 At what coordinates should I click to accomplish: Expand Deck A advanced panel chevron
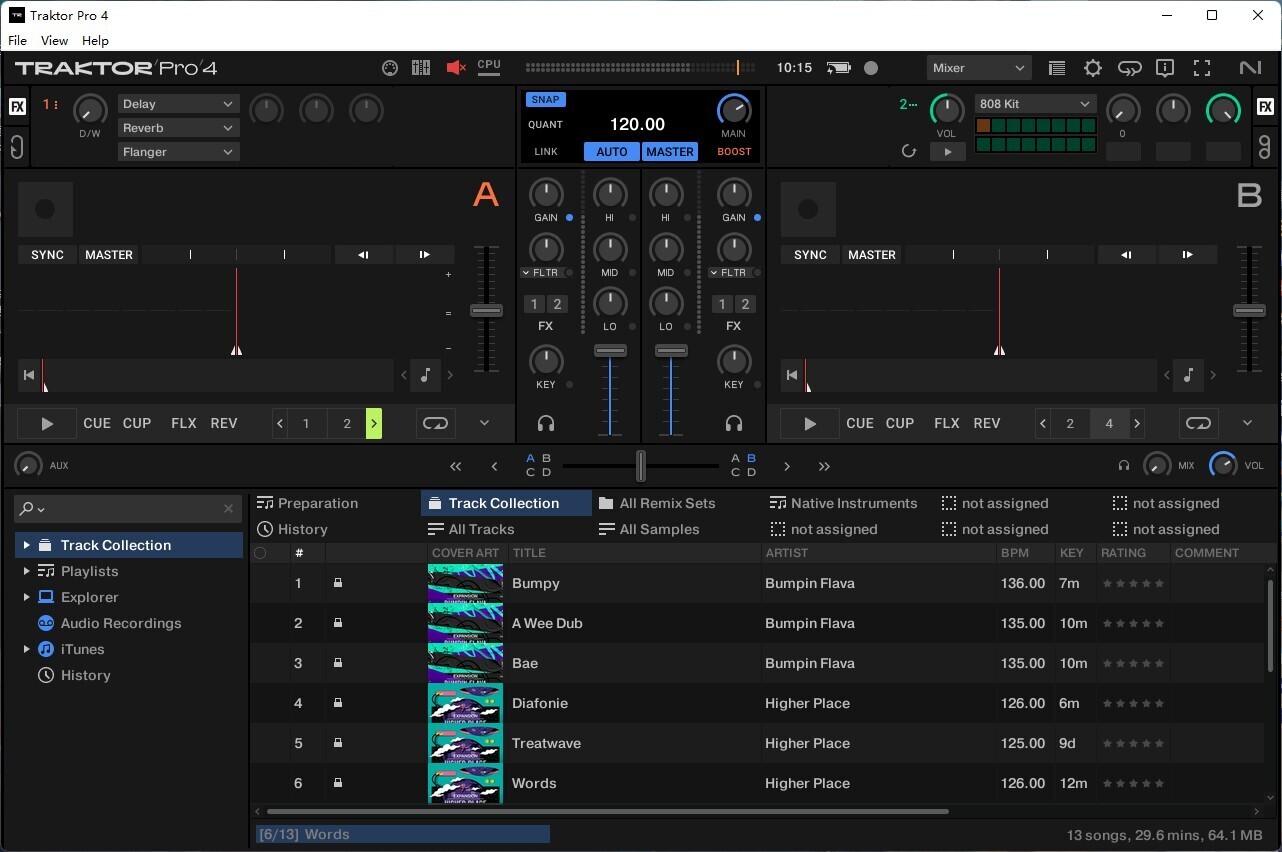pos(484,423)
